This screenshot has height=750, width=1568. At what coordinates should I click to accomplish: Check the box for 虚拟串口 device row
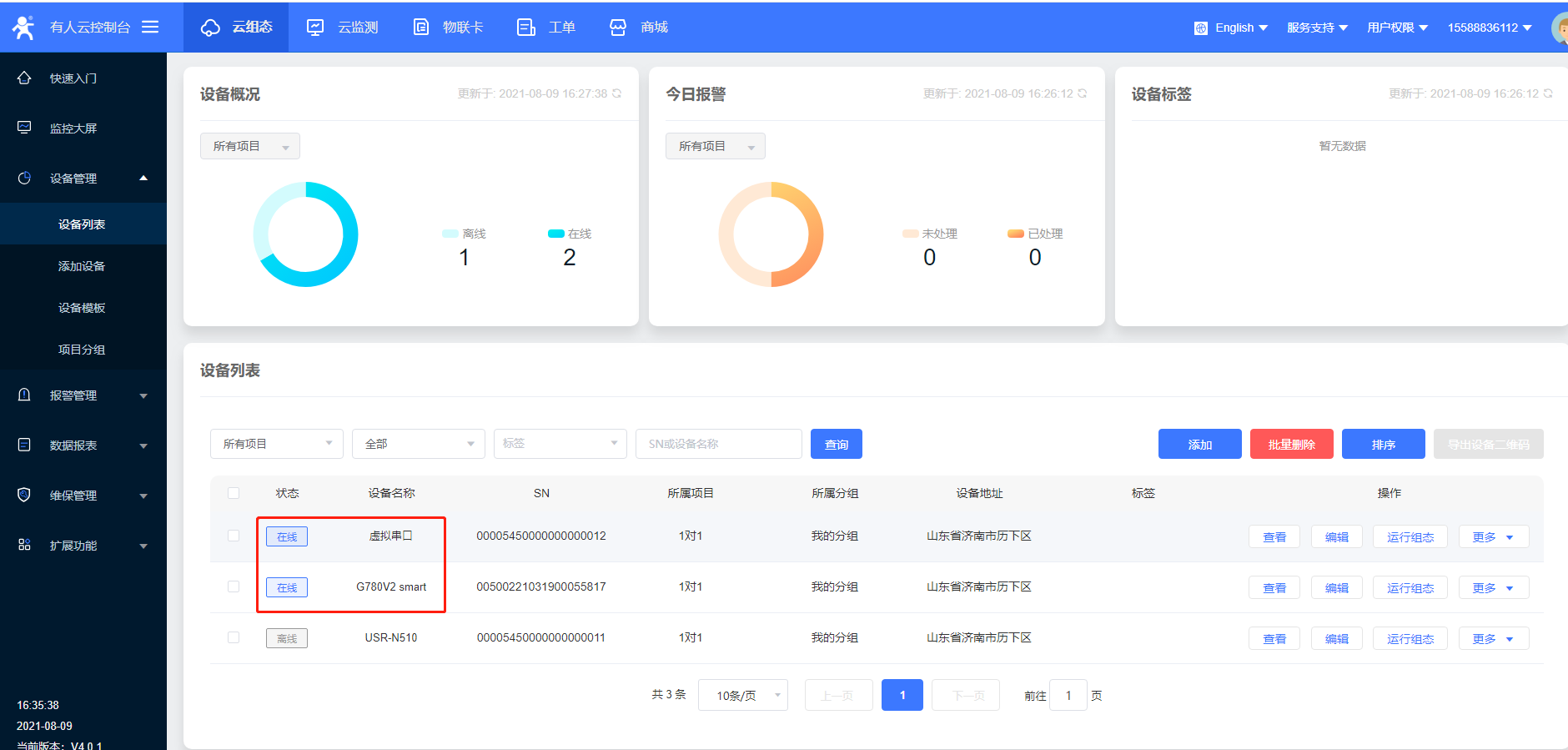point(234,536)
